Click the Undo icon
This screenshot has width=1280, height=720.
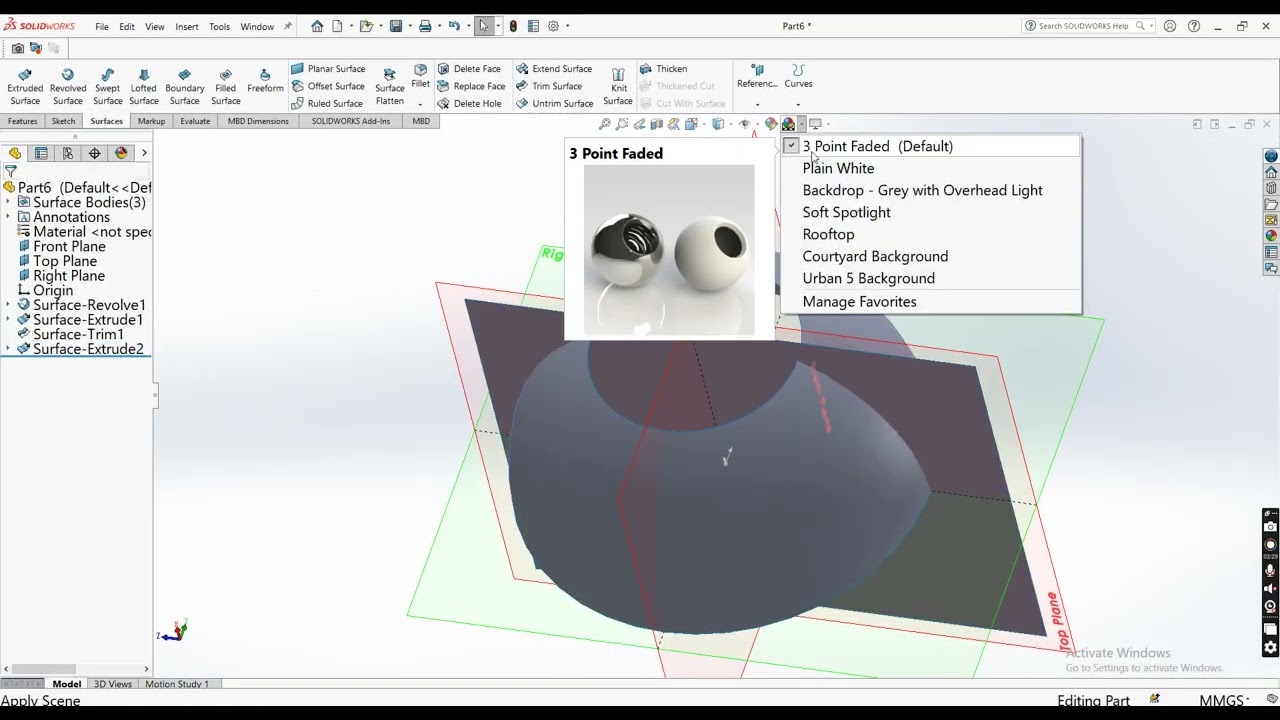pos(455,26)
